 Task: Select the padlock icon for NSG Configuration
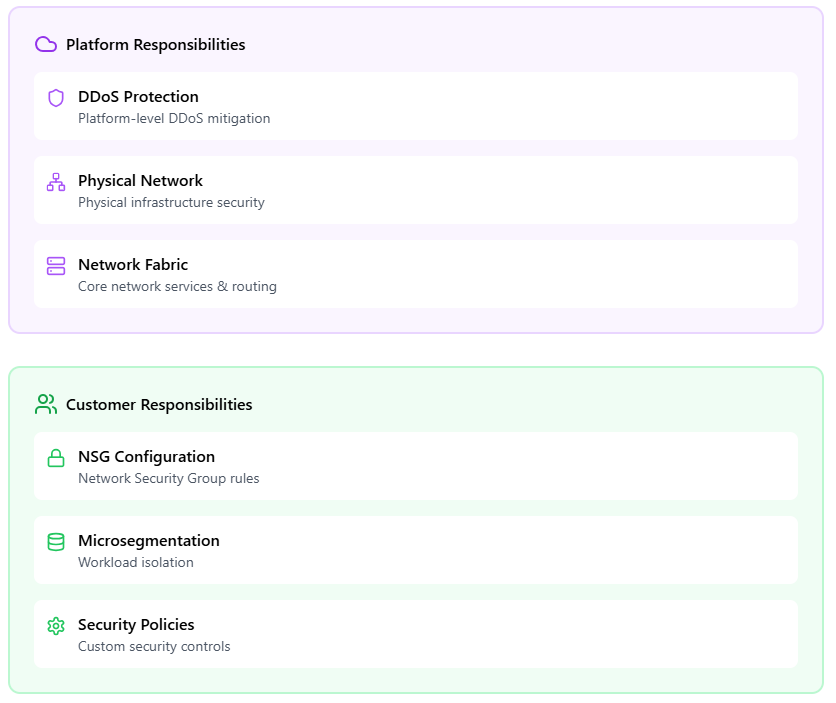pos(56,458)
